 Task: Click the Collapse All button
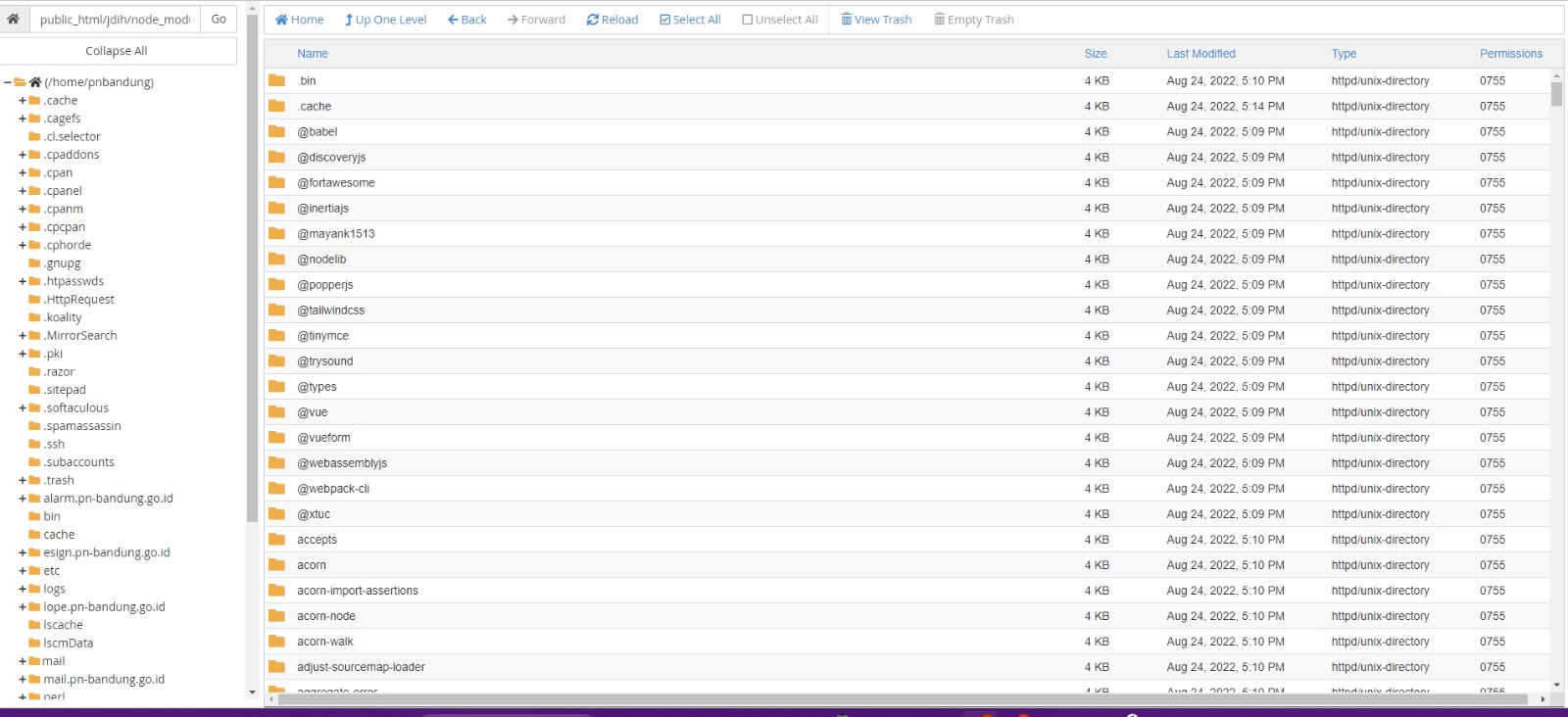pyautogui.click(x=117, y=51)
